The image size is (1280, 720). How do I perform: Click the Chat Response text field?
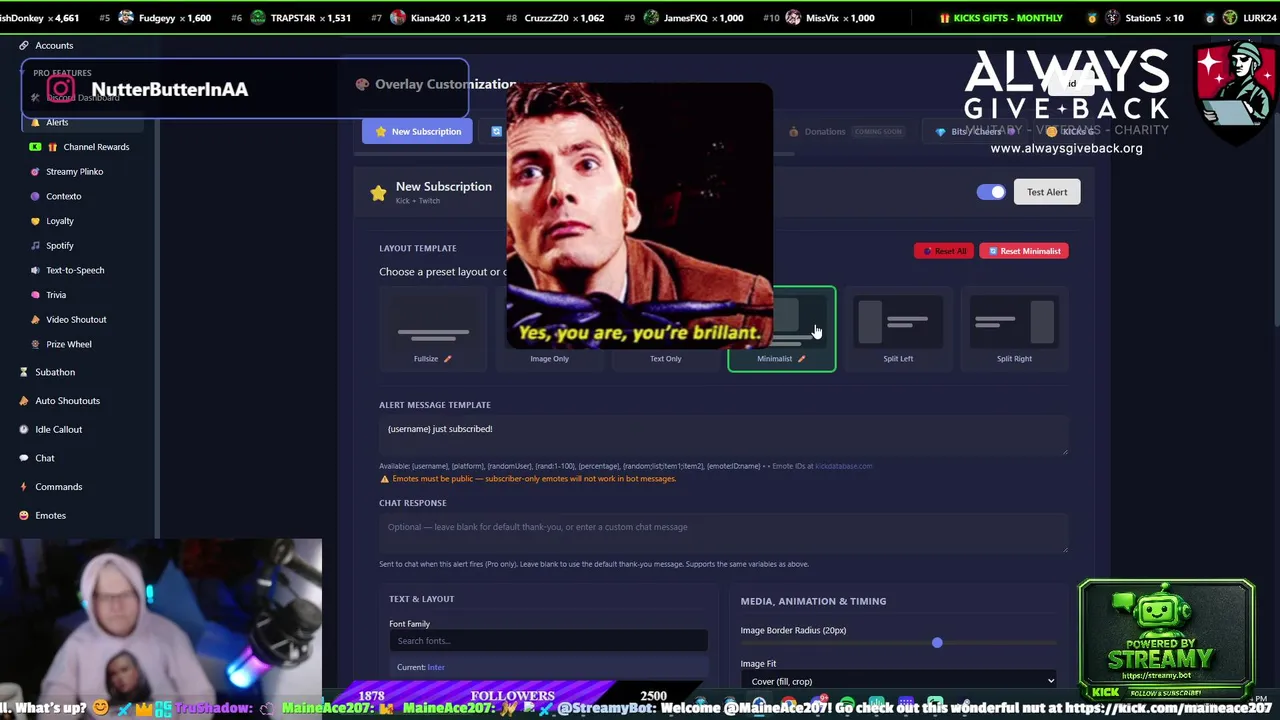click(723, 534)
